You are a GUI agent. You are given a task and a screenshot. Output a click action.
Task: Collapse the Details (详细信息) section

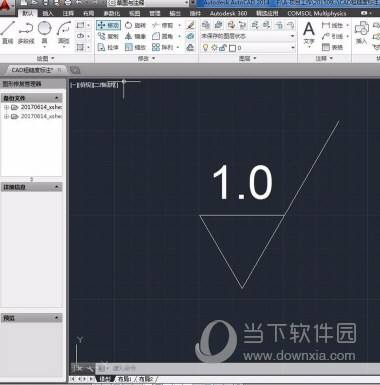click(56, 187)
